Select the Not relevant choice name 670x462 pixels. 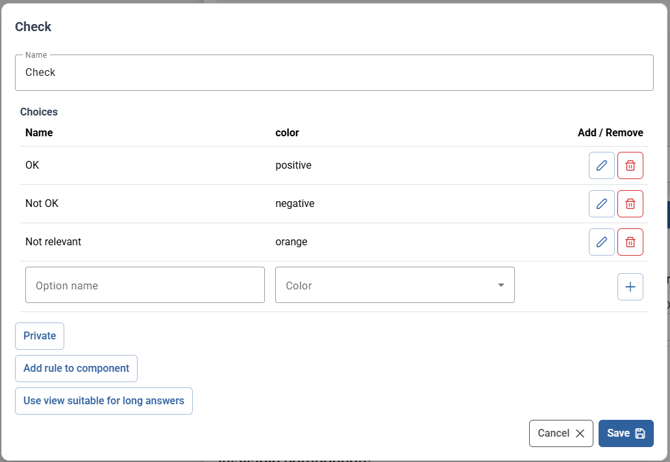pyautogui.click(x=53, y=242)
